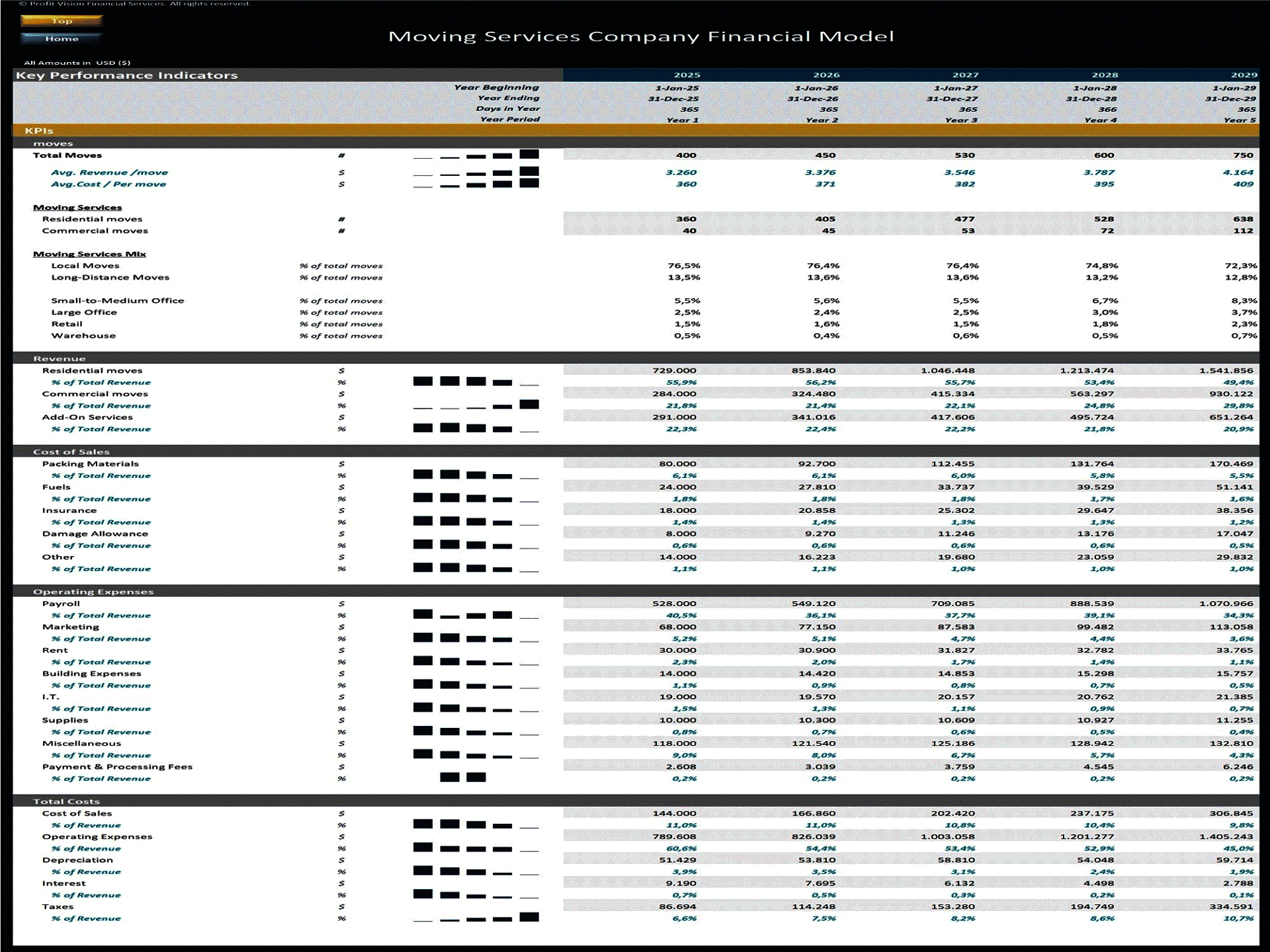This screenshot has width=1270, height=952.
Task: Click the Long-Distance Moves row label
Action: (x=110, y=278)
